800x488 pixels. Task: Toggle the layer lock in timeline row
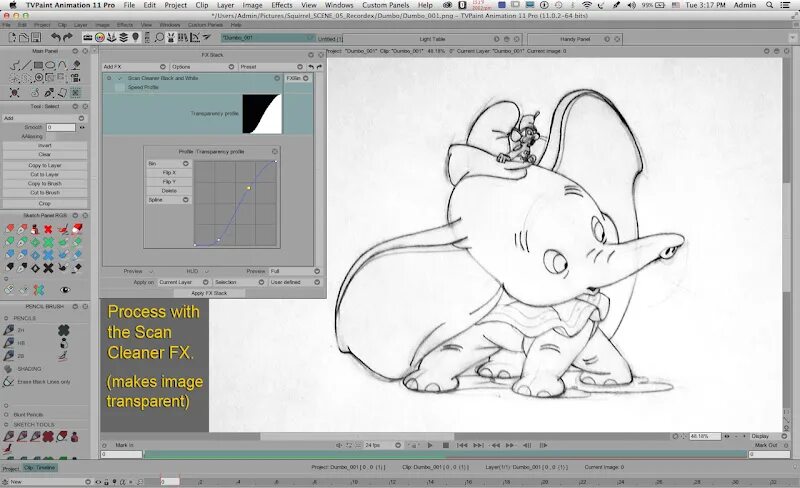click(106, 481)
